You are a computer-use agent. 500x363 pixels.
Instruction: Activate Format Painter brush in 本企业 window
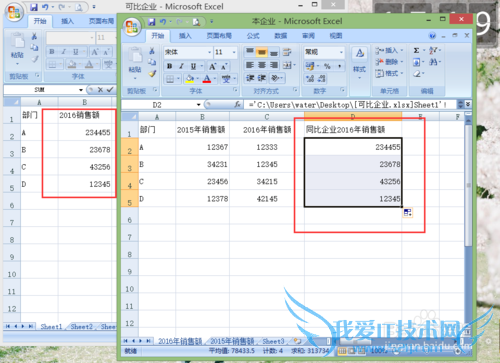(152, 73)
